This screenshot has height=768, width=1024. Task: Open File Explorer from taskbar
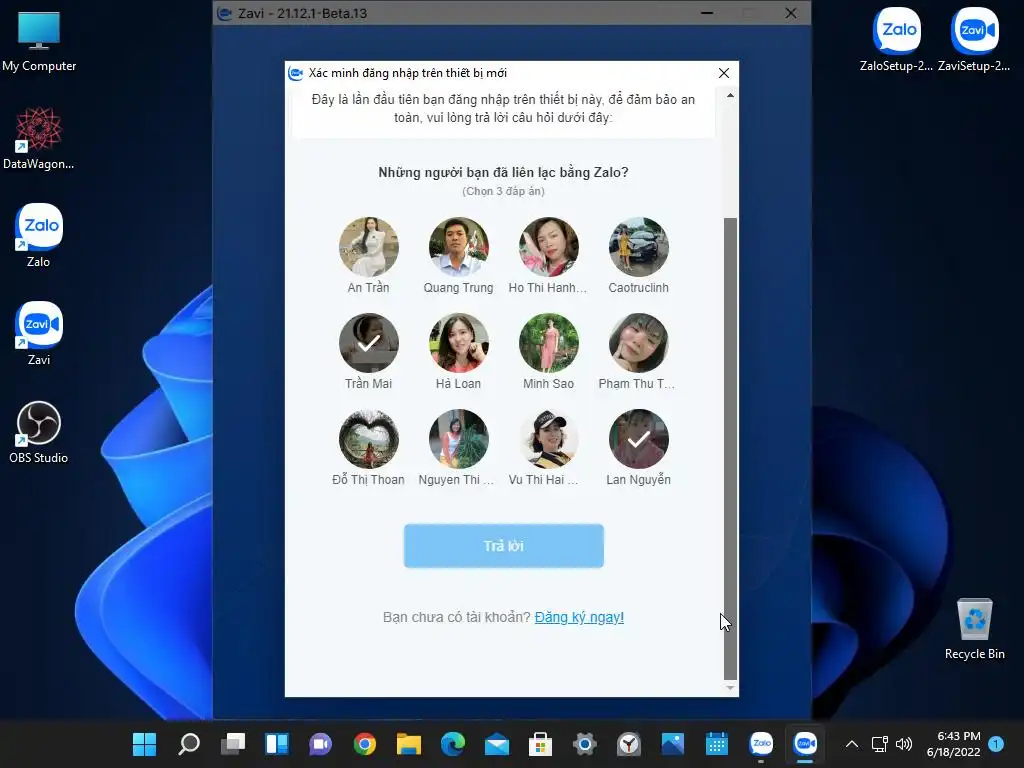pyautogui.click(x=409, y=744)
